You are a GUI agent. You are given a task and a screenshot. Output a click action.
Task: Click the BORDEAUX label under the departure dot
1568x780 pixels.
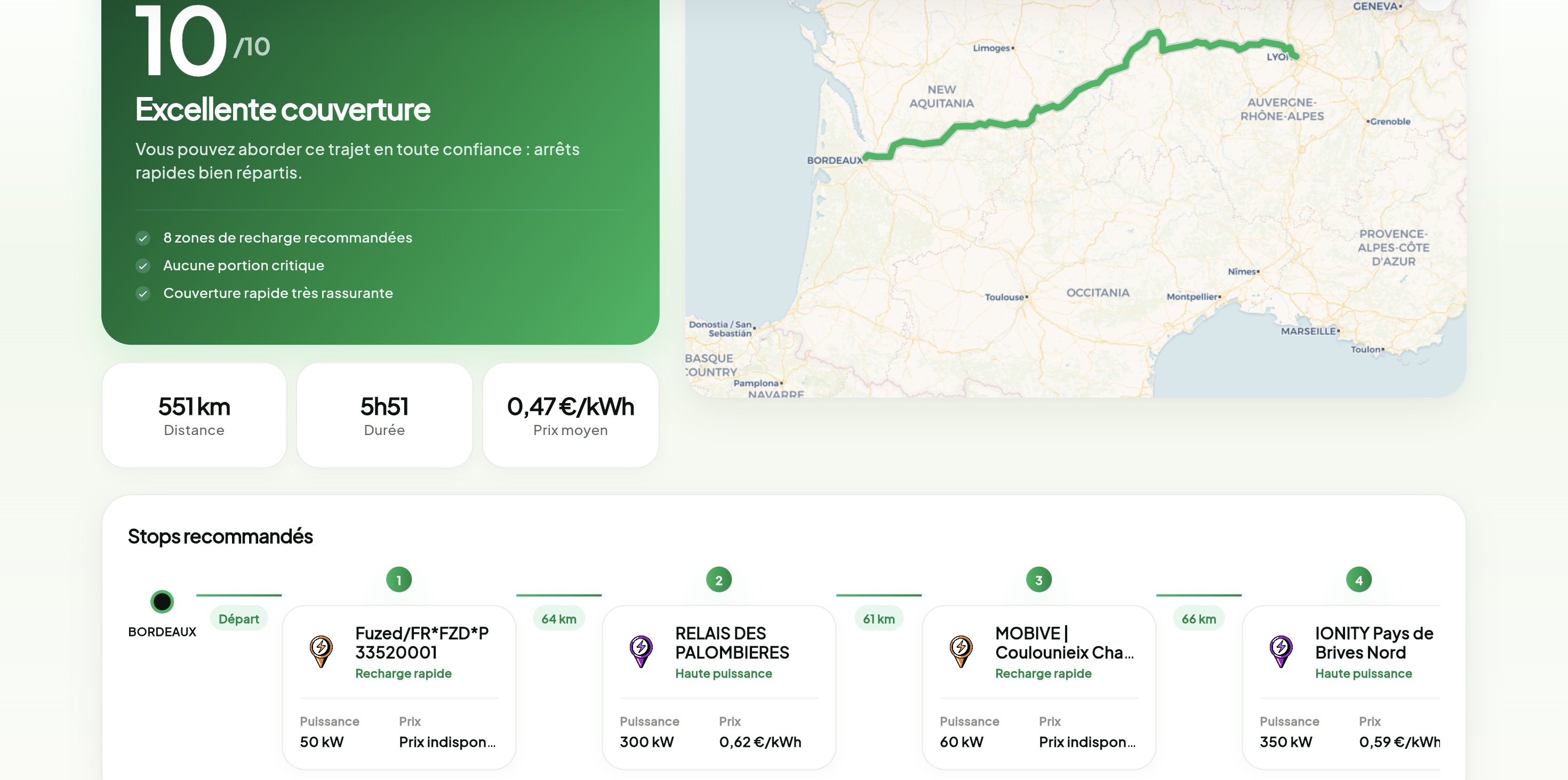tap(162, 632)
